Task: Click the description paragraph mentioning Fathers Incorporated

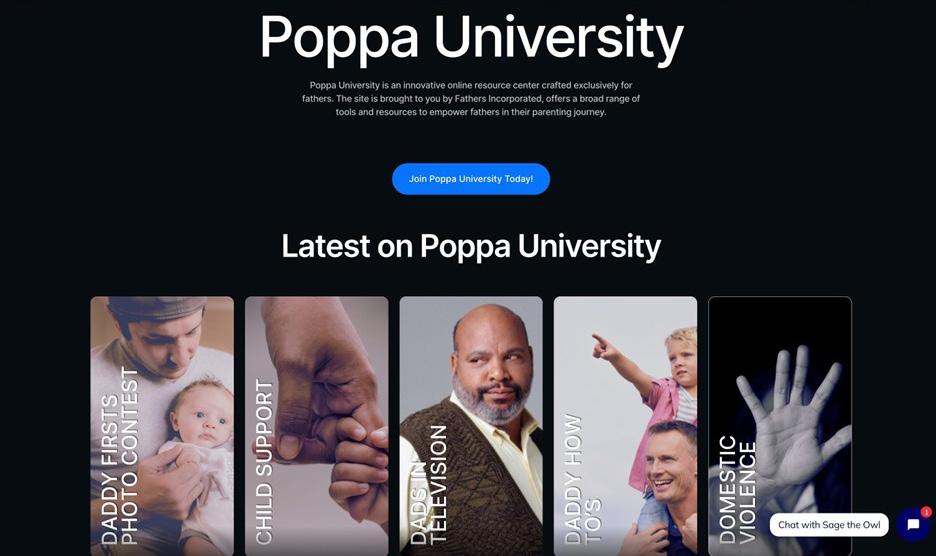Action: click(471, 99)
